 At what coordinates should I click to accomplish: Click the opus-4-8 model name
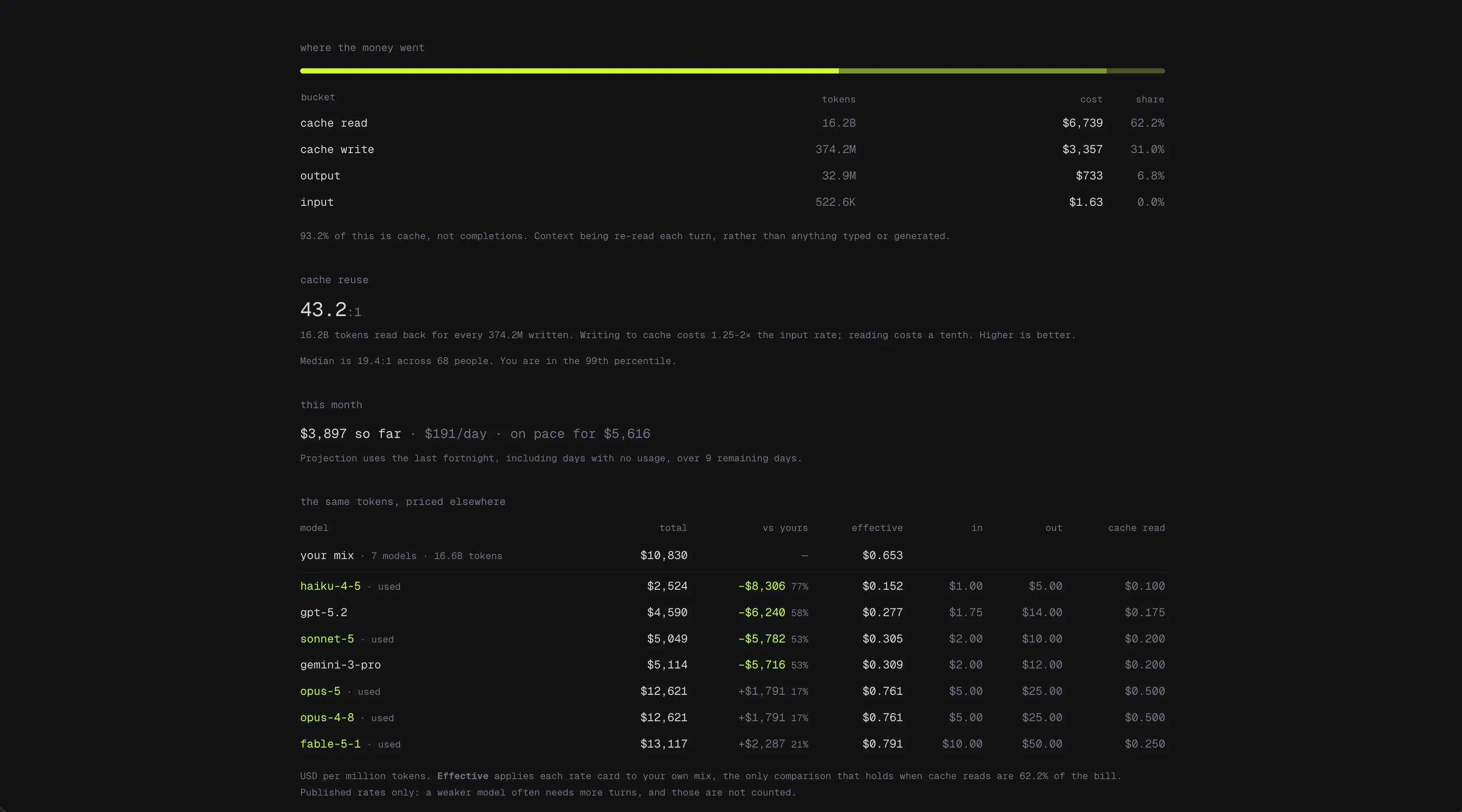[x=327, y=718]
